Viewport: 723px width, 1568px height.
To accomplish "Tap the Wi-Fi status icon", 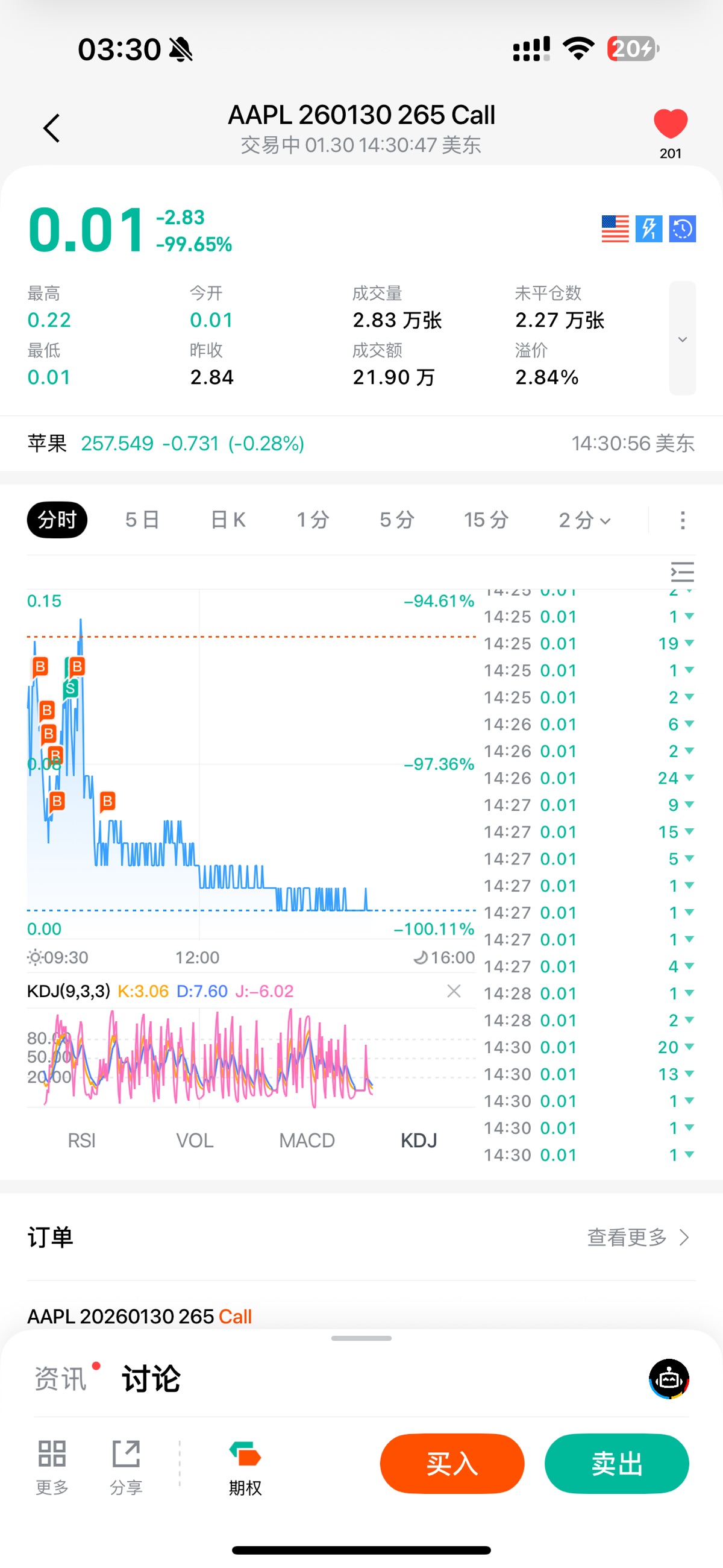I will click(x=579, y=48).
